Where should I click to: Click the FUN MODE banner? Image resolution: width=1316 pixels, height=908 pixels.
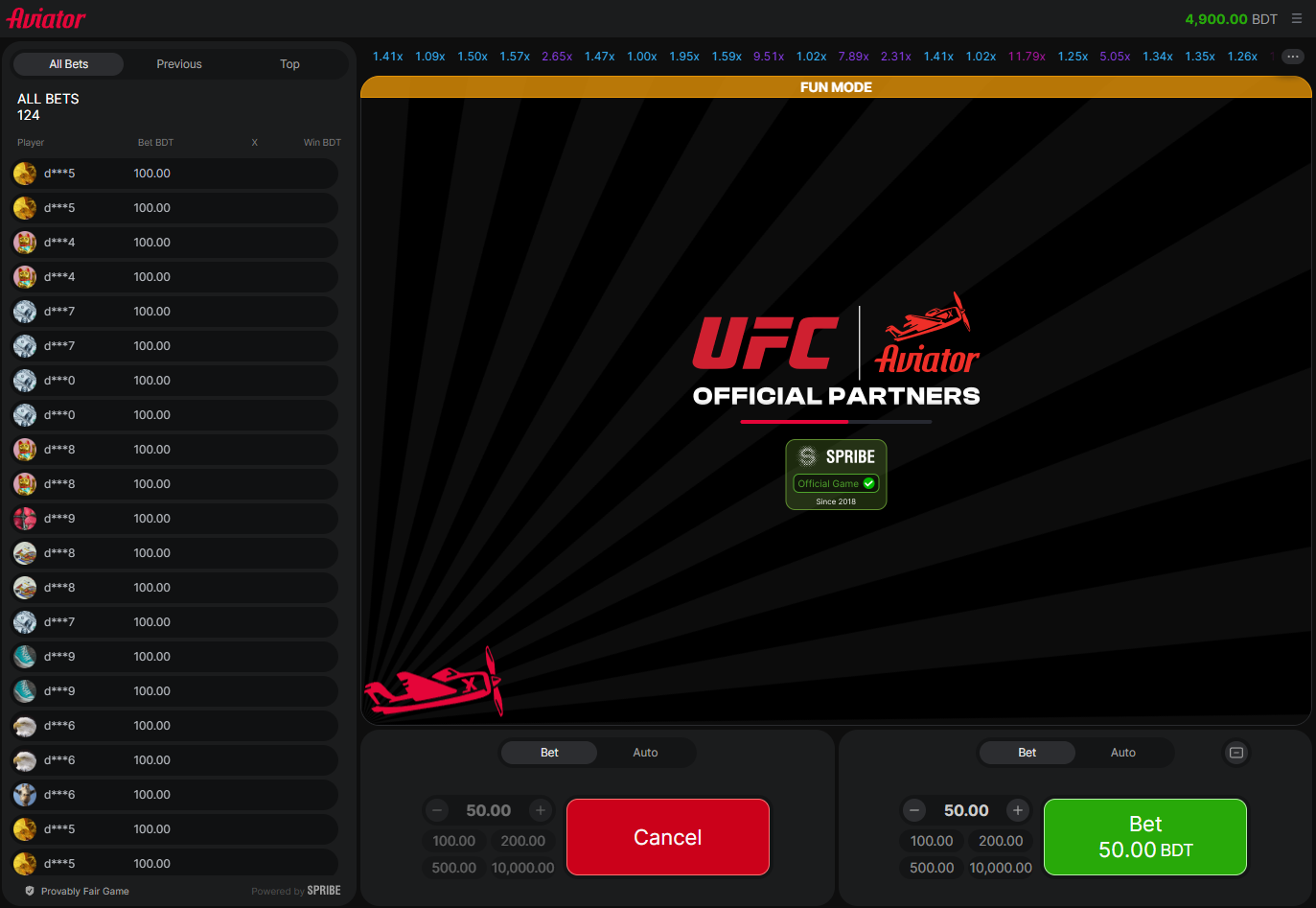click(836, 87)
